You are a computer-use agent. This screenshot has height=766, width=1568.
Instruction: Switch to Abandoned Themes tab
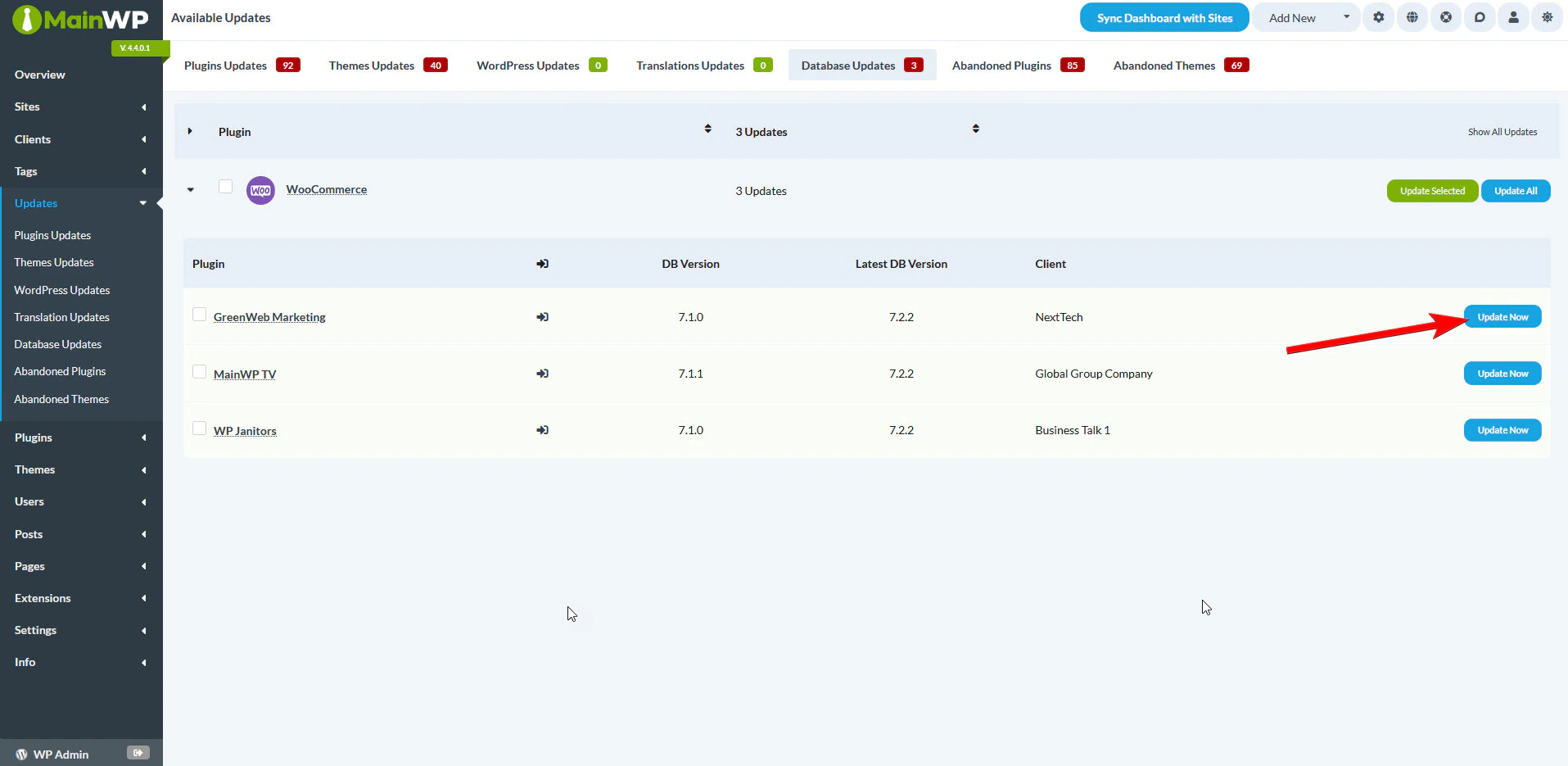[1181, 66]
